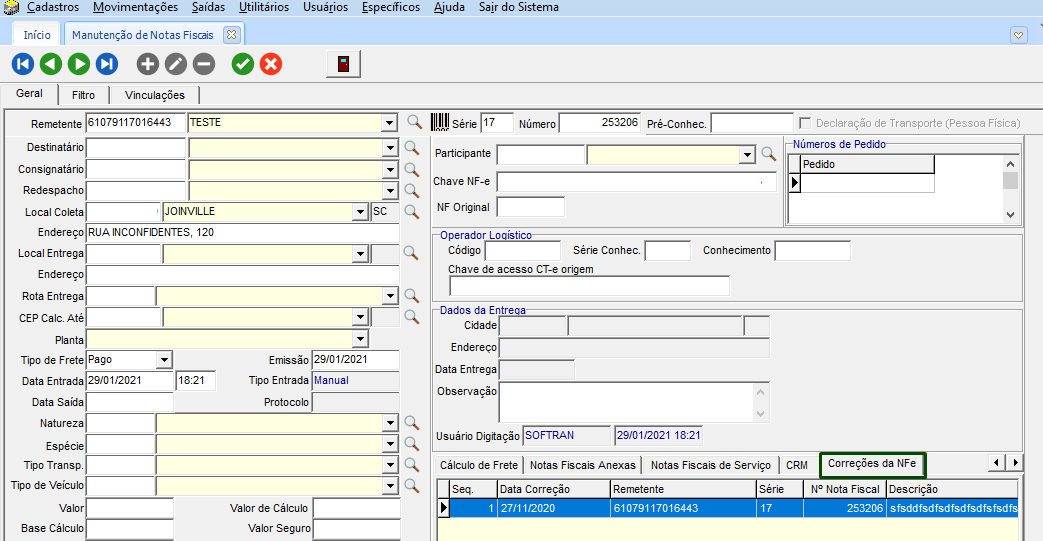Cancel changes with red X icon
This screenshot has width=1043, height=541.
pyautogui.click(x=270, y=64)
